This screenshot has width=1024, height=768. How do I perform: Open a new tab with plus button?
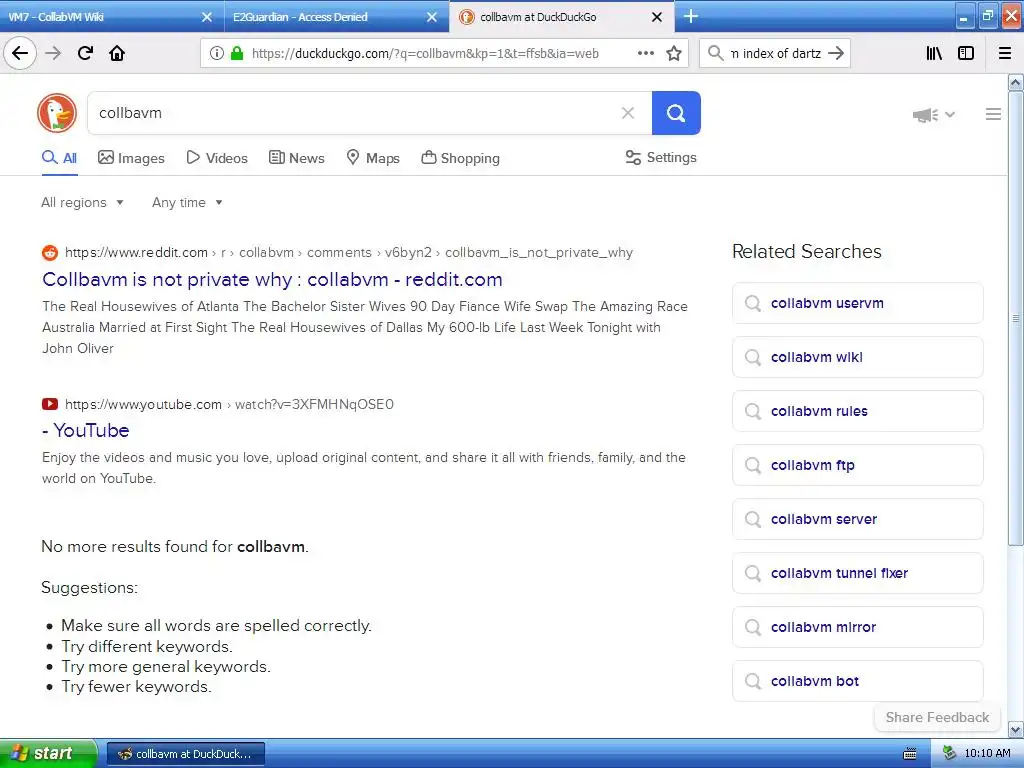[690, 16]
